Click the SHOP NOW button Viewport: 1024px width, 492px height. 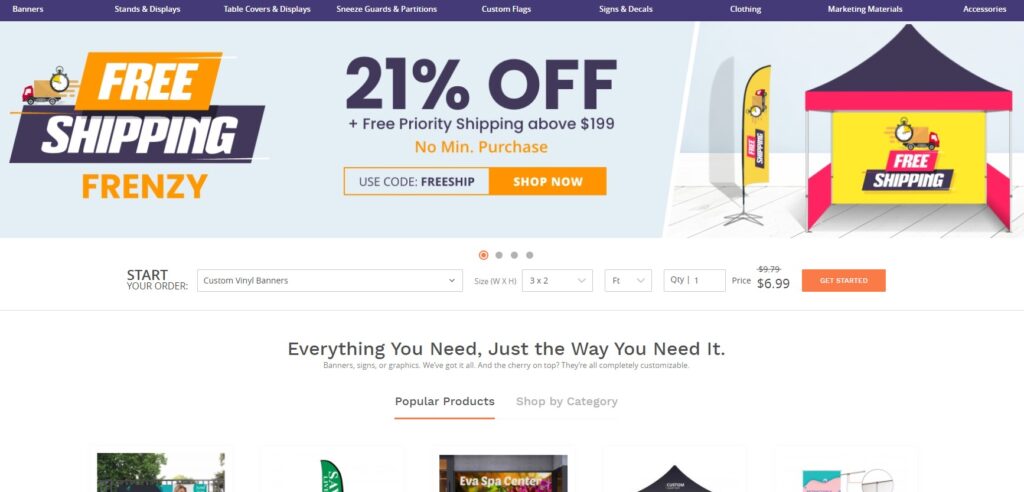click(548, 181)
